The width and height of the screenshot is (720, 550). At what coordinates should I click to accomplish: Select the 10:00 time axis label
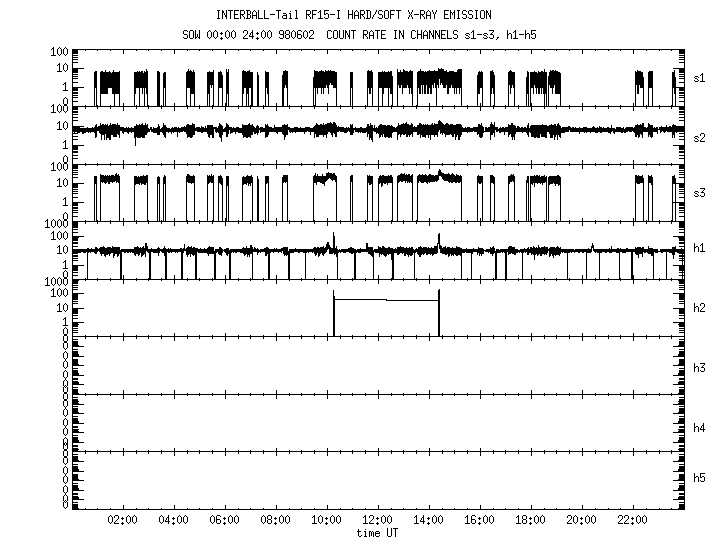tap(326, 520)
